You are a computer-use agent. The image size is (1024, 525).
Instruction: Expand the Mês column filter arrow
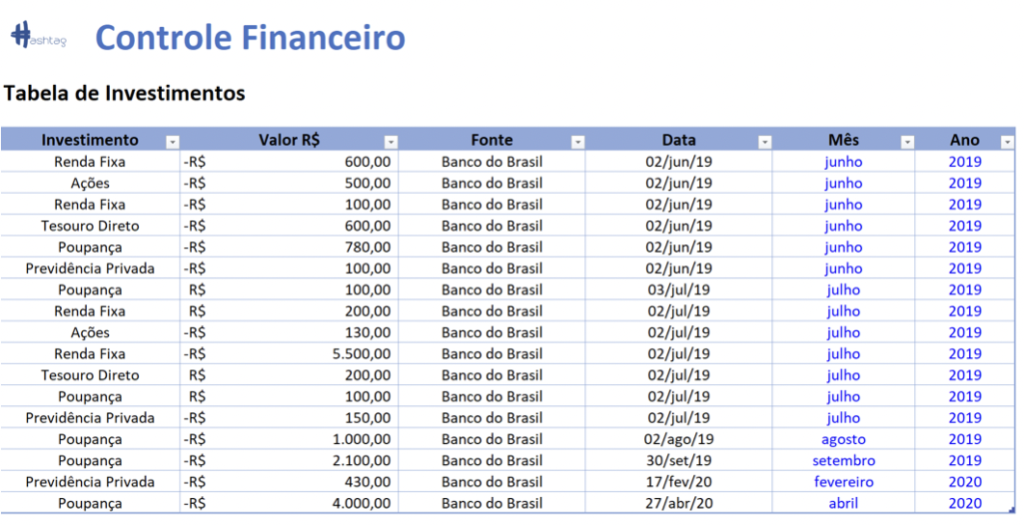tap(908, 141)
